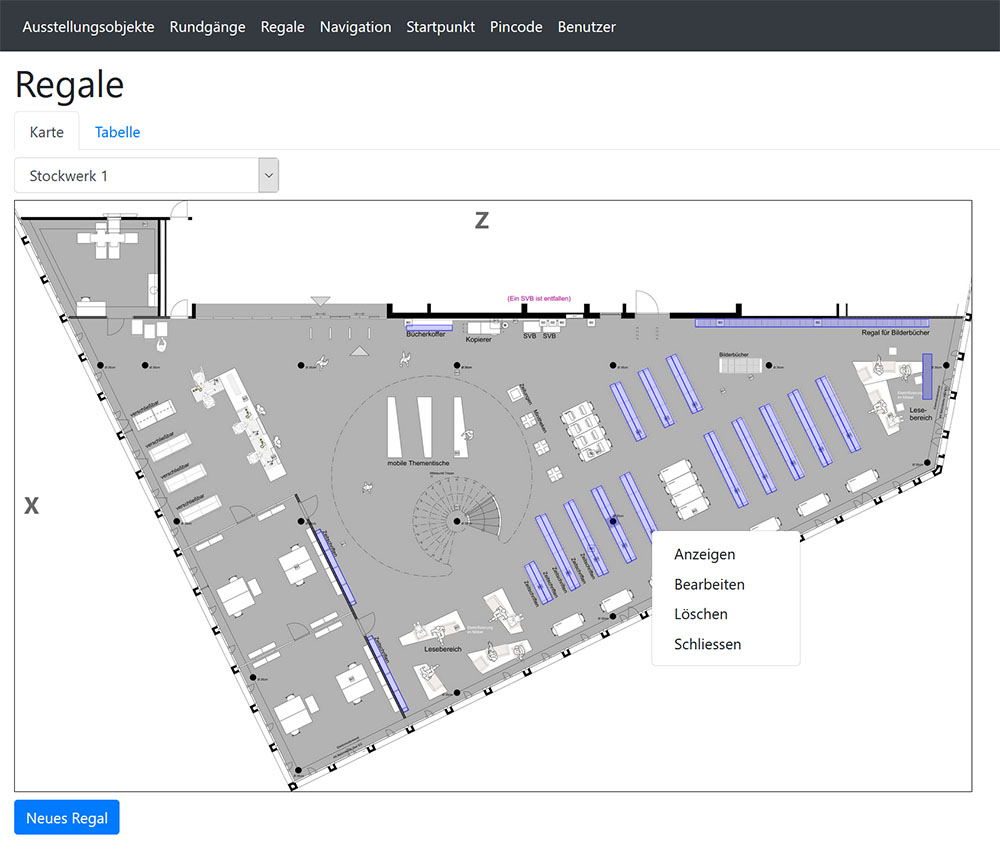Click the X axis label
The width and height of the screenshot is (1000, 850).
[x=31, y=506]
